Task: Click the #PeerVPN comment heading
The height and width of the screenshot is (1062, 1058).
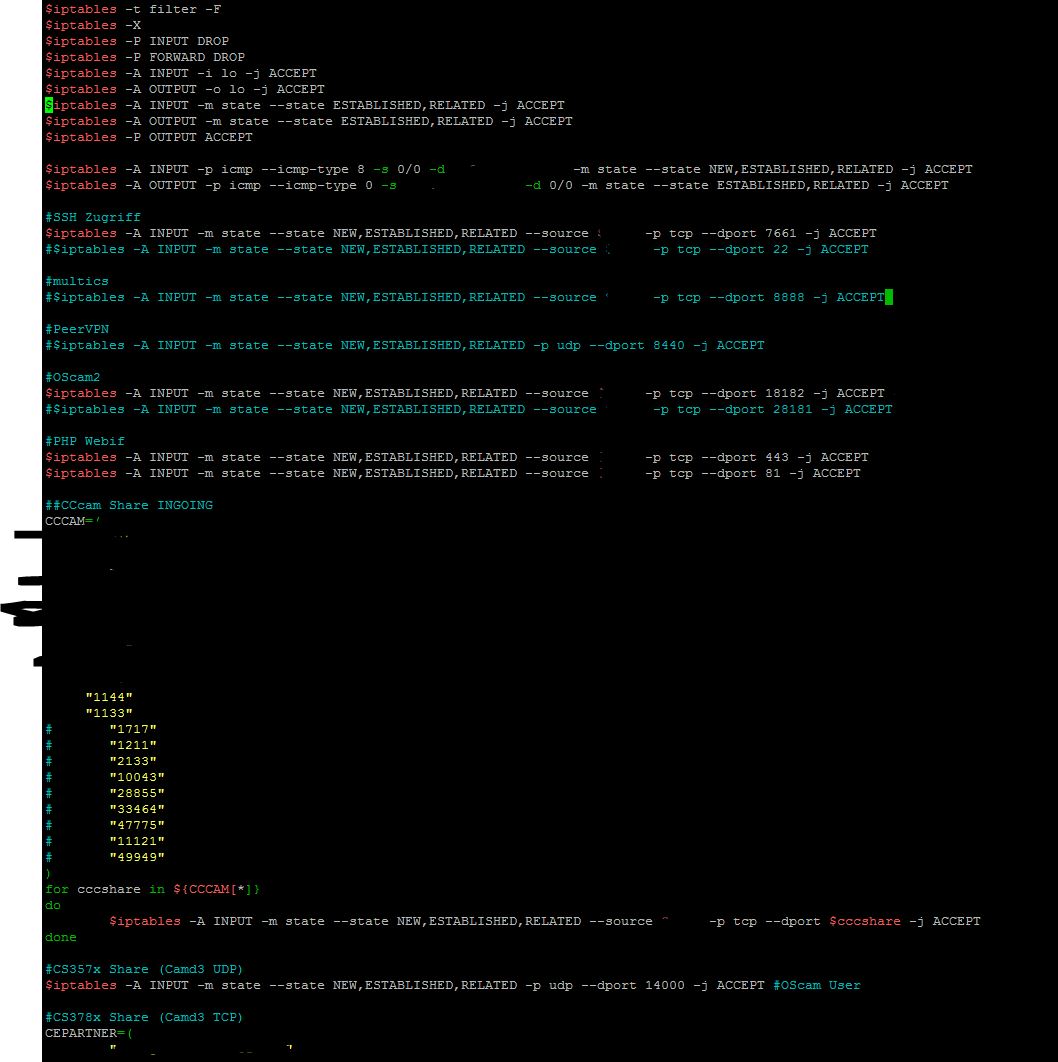Action: coord(77,329)
